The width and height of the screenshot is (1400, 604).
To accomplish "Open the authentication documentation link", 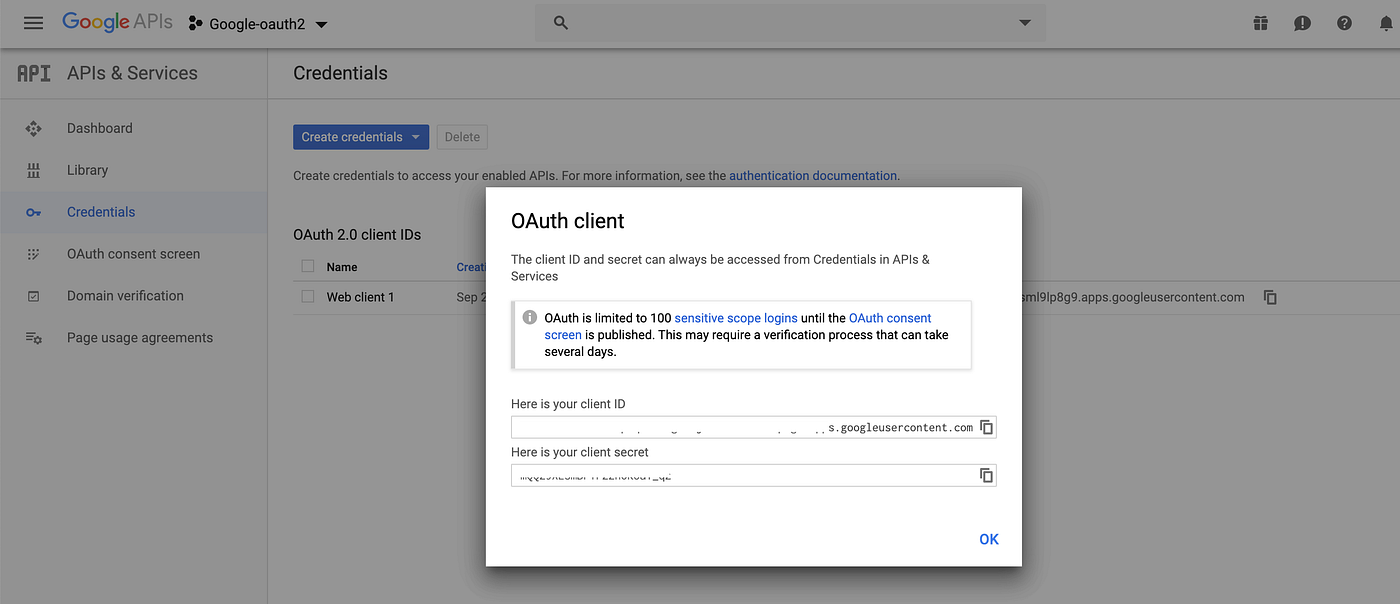I will click(x=813, y=175).
